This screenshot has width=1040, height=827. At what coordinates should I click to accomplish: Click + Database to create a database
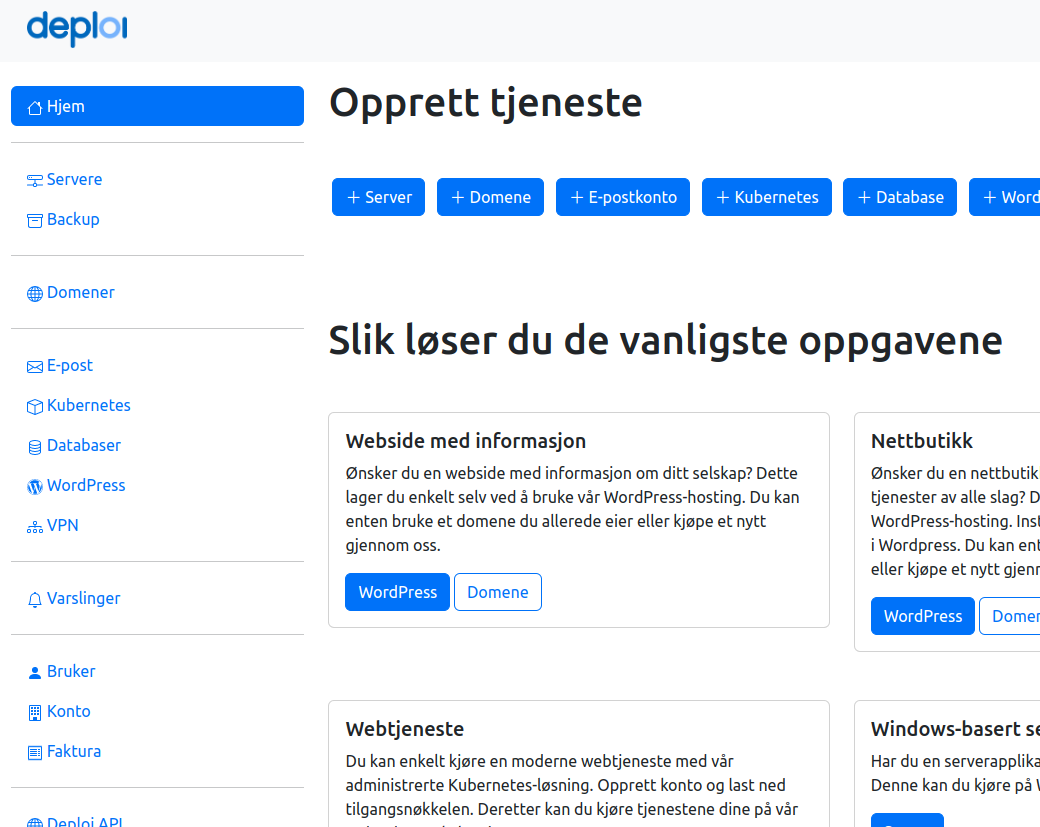pyautogui.click(x=899, y=197)
